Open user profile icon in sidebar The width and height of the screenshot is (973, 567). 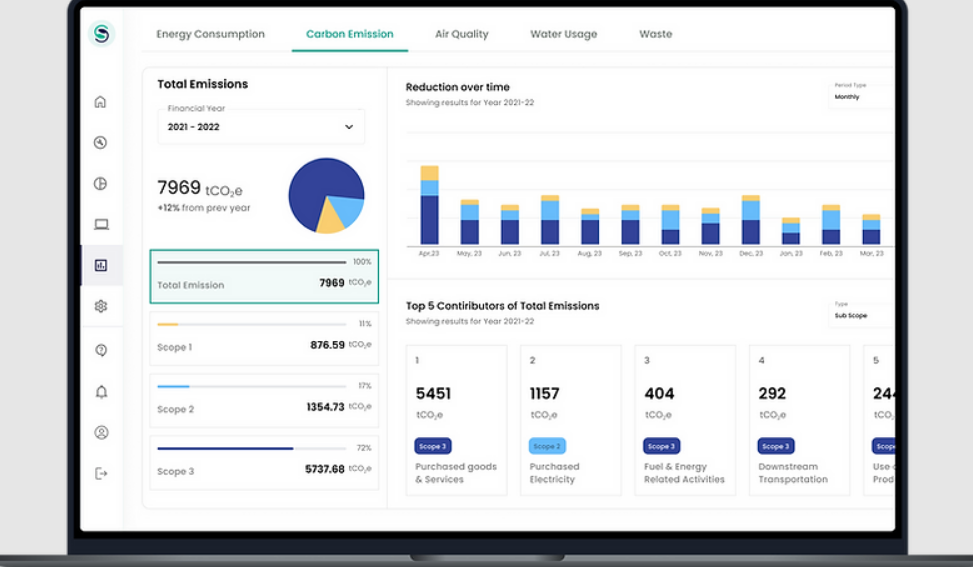point(101,433)
